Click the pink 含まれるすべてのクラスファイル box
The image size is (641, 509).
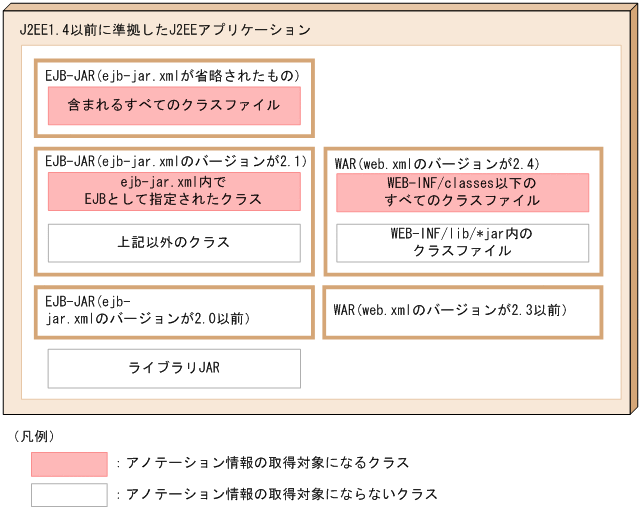click(x=174, y=105)
